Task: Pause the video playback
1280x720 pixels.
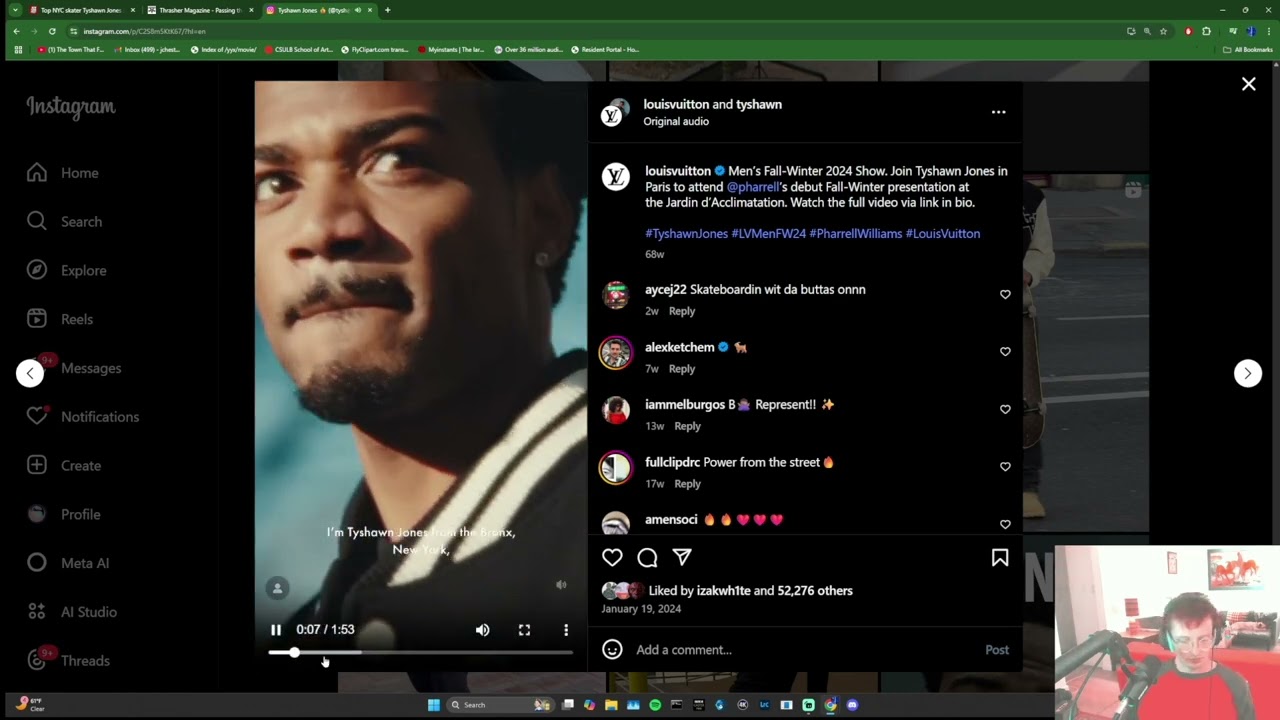Action: [276, 630]
